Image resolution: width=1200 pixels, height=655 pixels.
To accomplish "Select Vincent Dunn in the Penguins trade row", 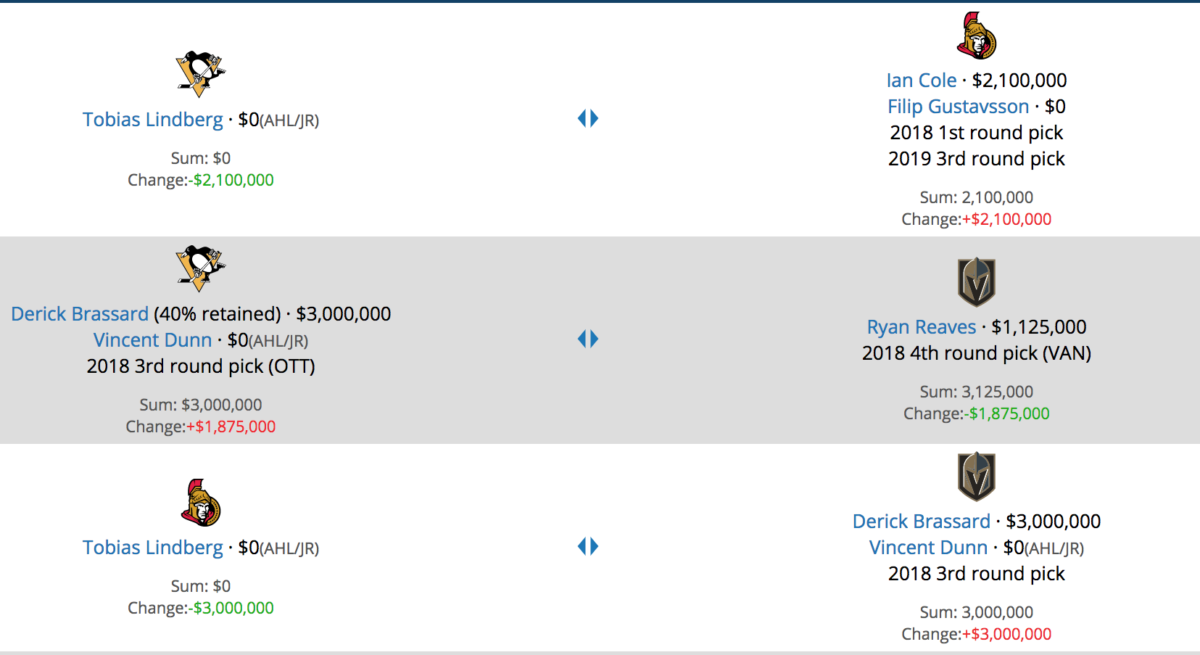I will [x=152, y=340].
